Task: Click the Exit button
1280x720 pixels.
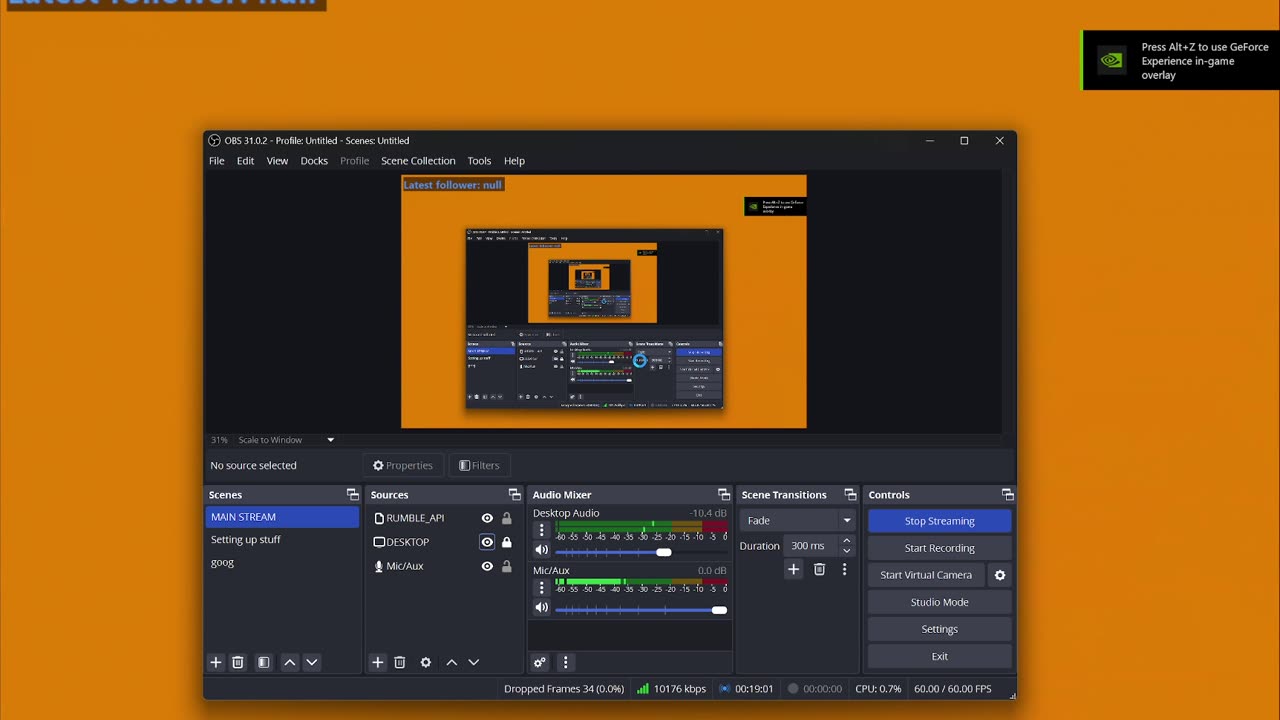Action: [939, 656]
